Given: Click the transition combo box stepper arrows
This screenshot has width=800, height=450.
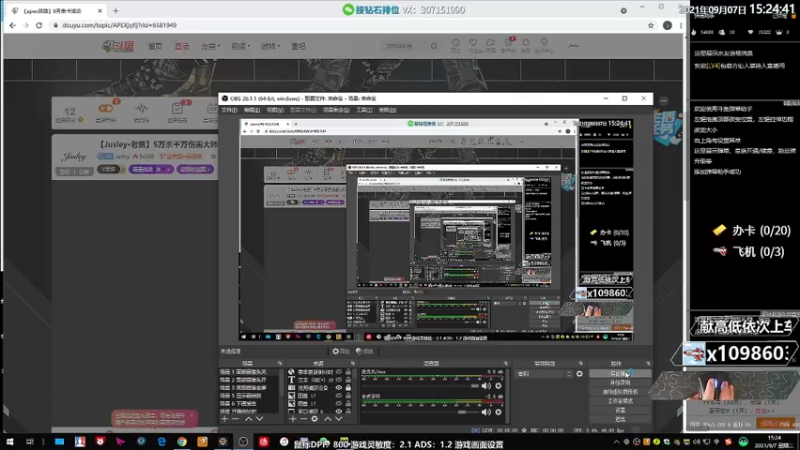Looking at the screenshot, I should pos(569,373).
